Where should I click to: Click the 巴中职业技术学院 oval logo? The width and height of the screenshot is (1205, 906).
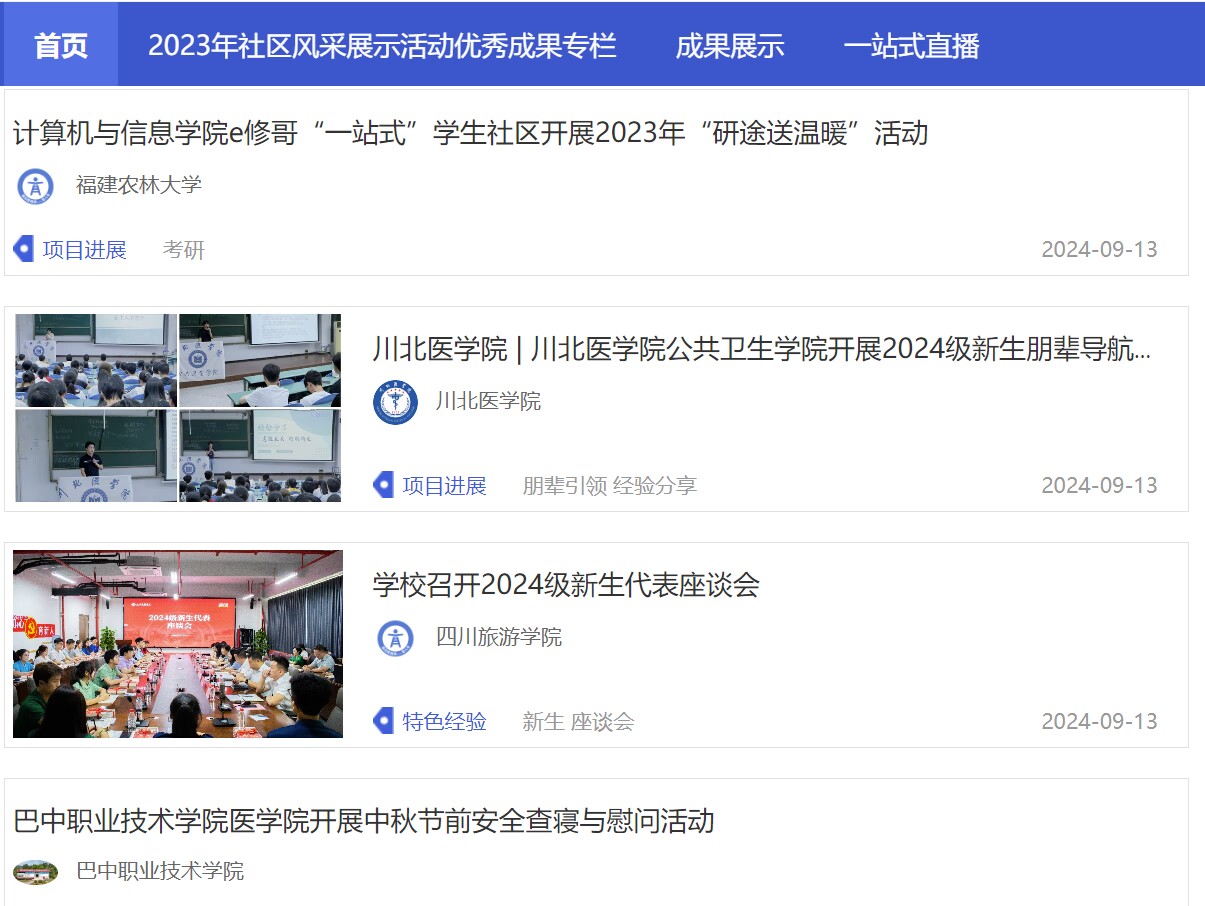pyautogui.click(x=36, y=872)
